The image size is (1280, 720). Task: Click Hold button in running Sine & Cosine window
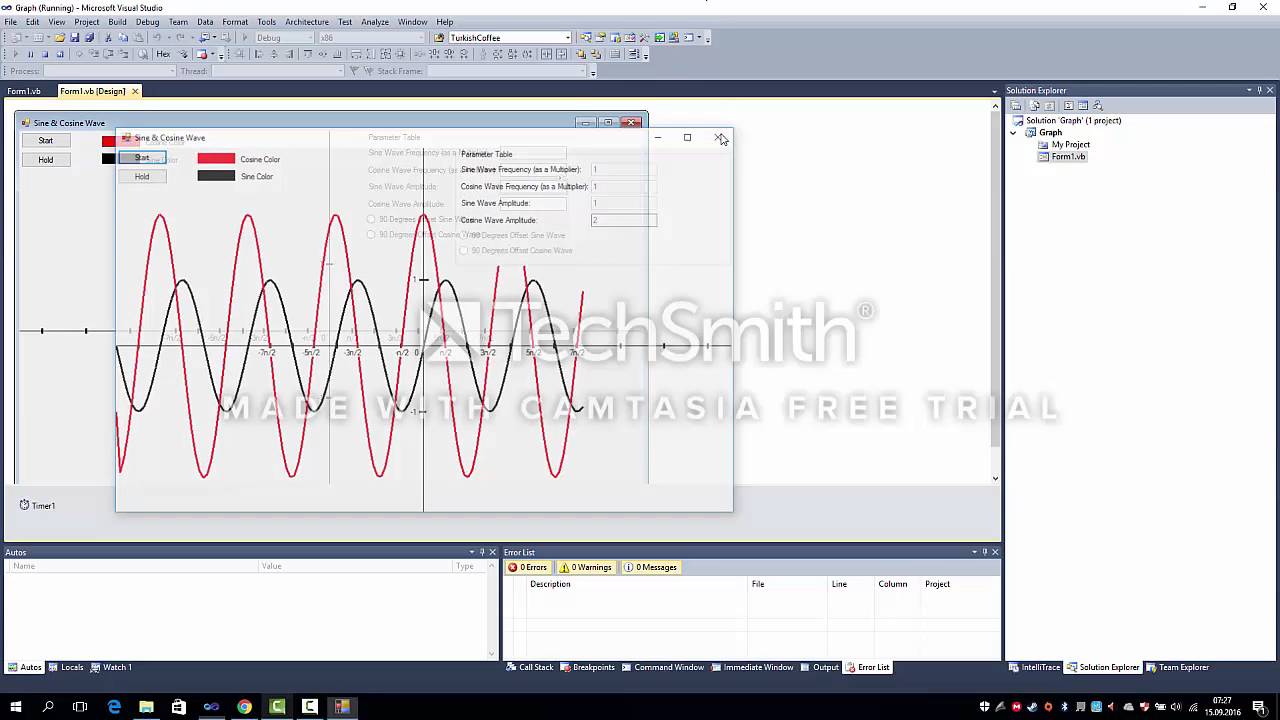(142, 177)
